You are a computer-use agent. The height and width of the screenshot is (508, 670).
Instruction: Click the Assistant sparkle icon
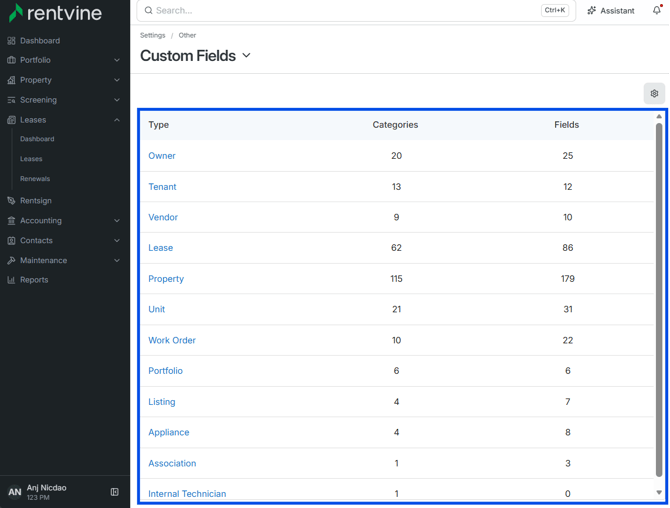591,11
